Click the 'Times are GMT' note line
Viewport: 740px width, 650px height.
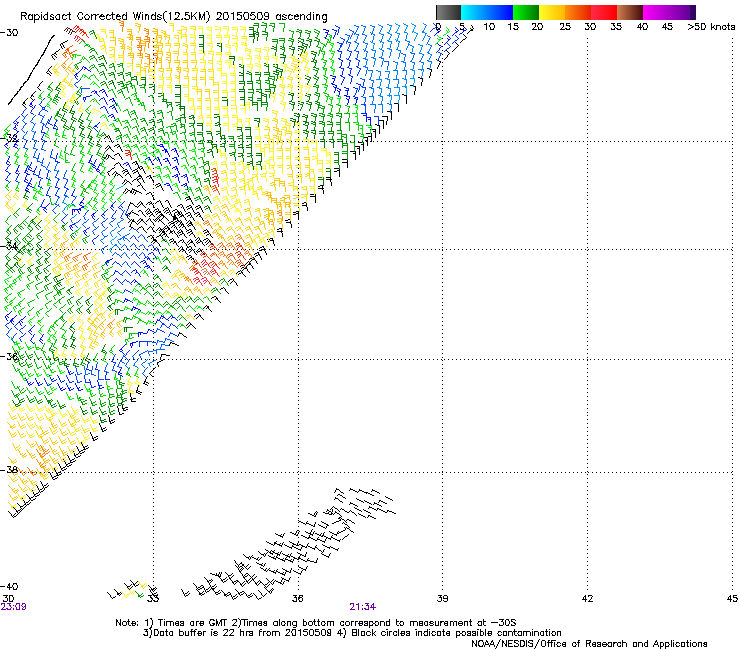click(x=316, y=623)
